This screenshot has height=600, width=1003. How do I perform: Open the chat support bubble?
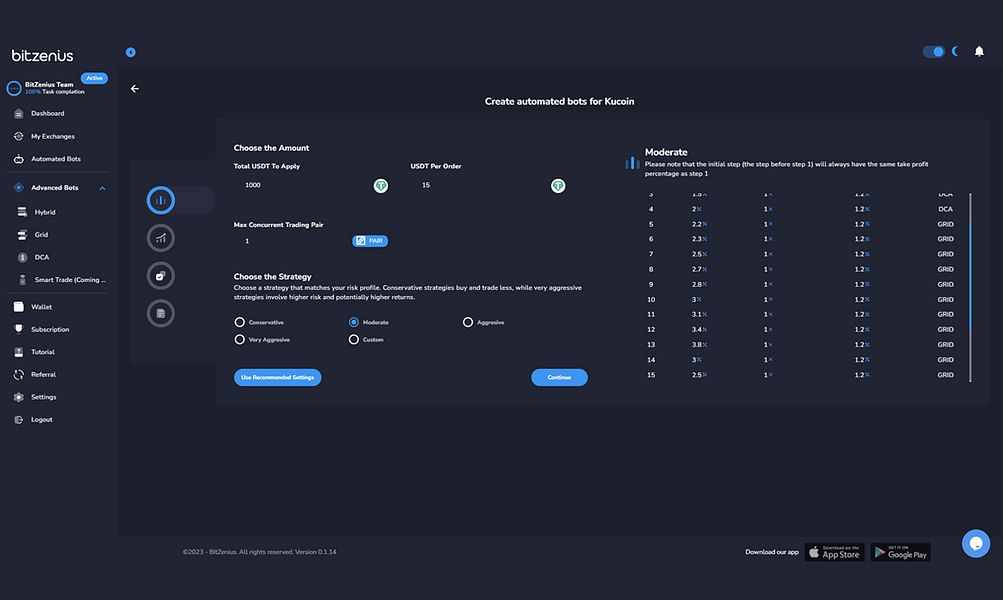click(x=975, y=544)
